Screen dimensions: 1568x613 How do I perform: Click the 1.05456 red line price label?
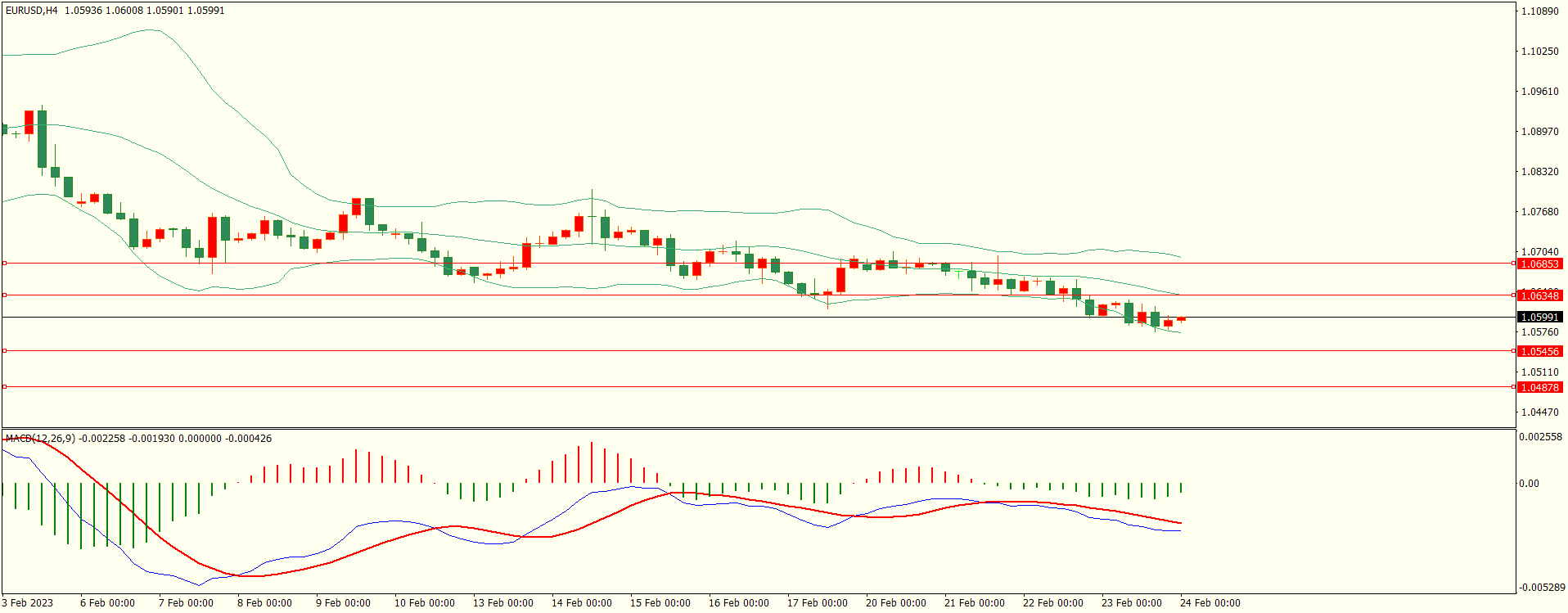tap(1539, 351)
